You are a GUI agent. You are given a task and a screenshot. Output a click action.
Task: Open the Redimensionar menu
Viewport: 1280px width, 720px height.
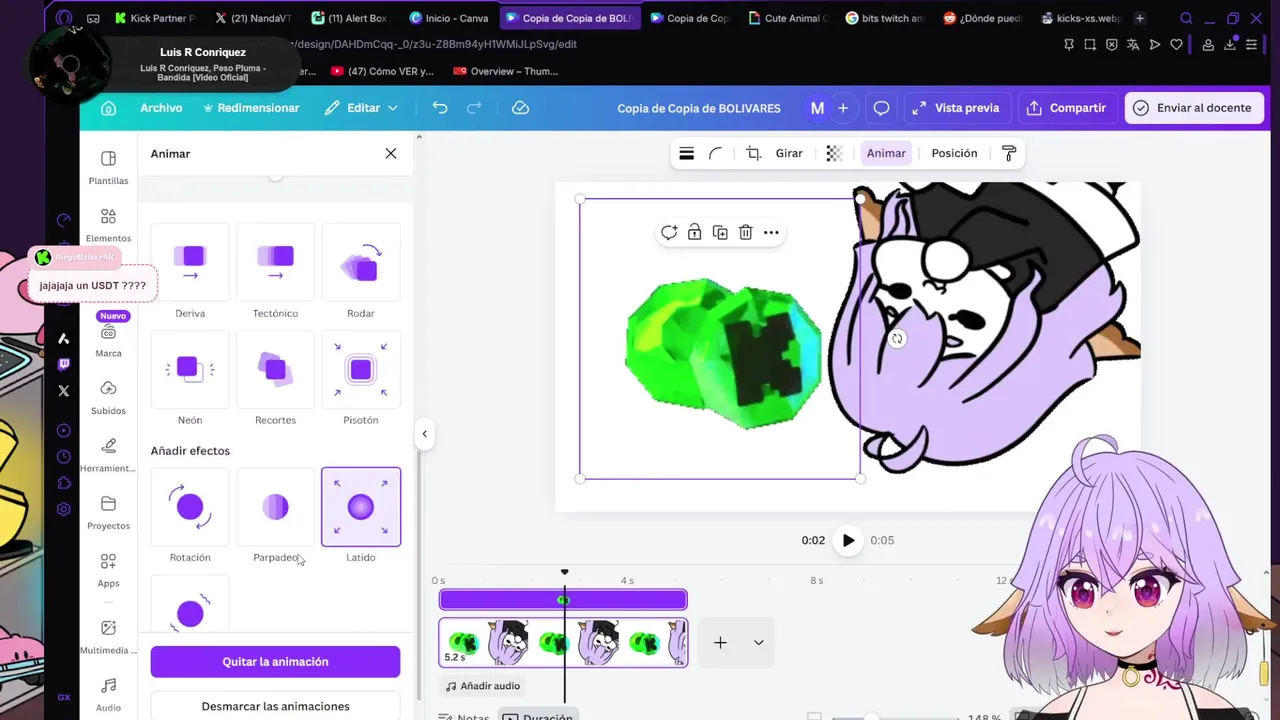tap(251, 108)
